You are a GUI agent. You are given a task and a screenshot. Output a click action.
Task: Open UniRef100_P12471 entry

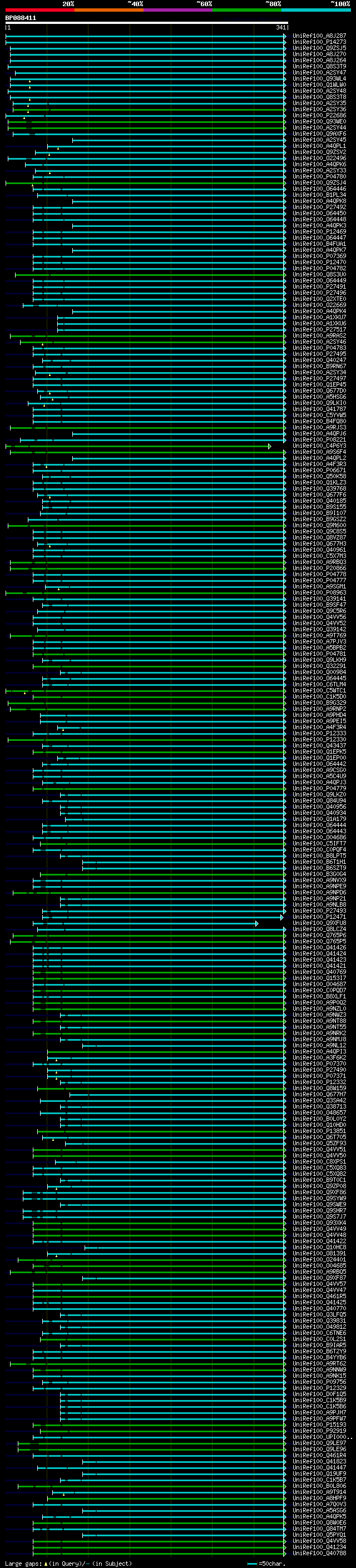coord(319,917)
